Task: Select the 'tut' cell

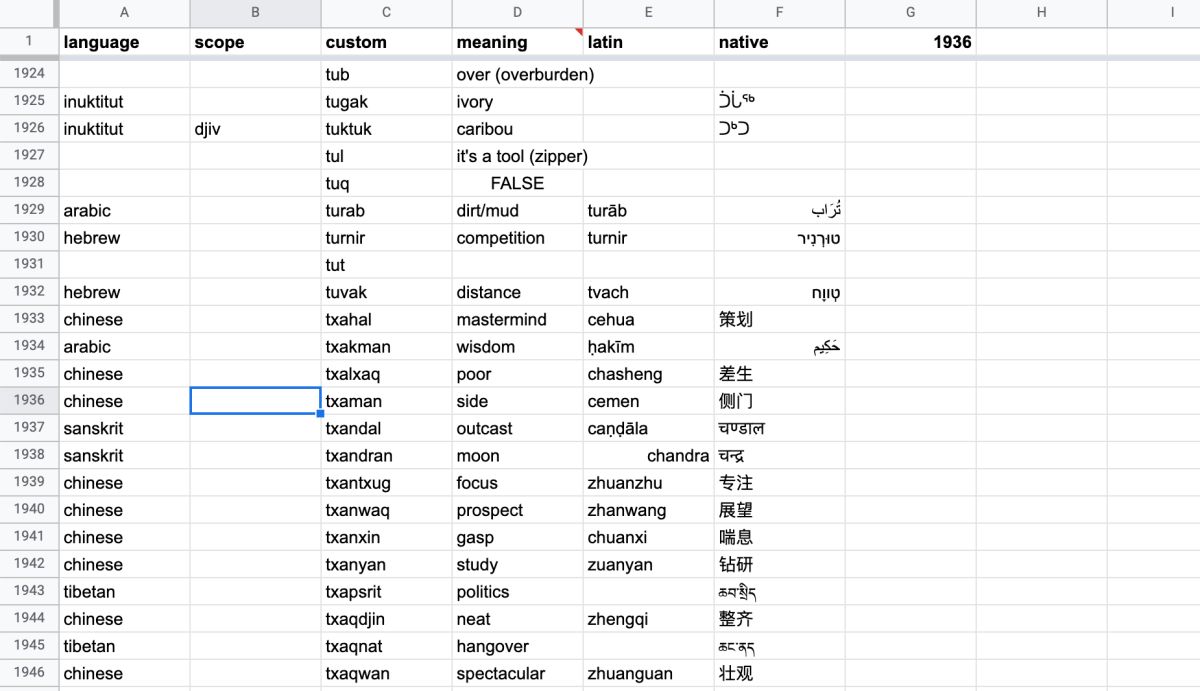Action: (387, 265)
